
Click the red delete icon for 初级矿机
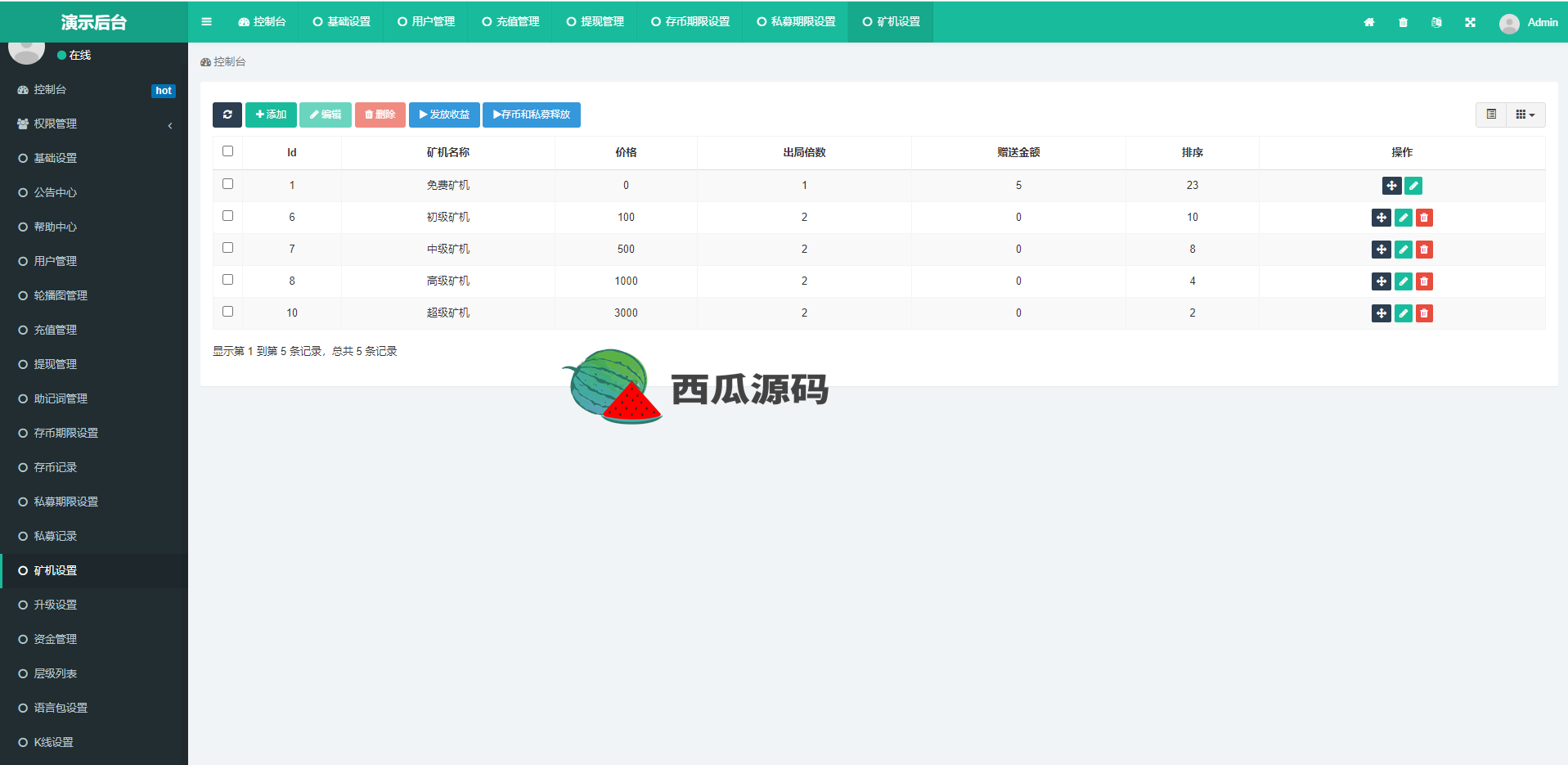point(1424,218)
